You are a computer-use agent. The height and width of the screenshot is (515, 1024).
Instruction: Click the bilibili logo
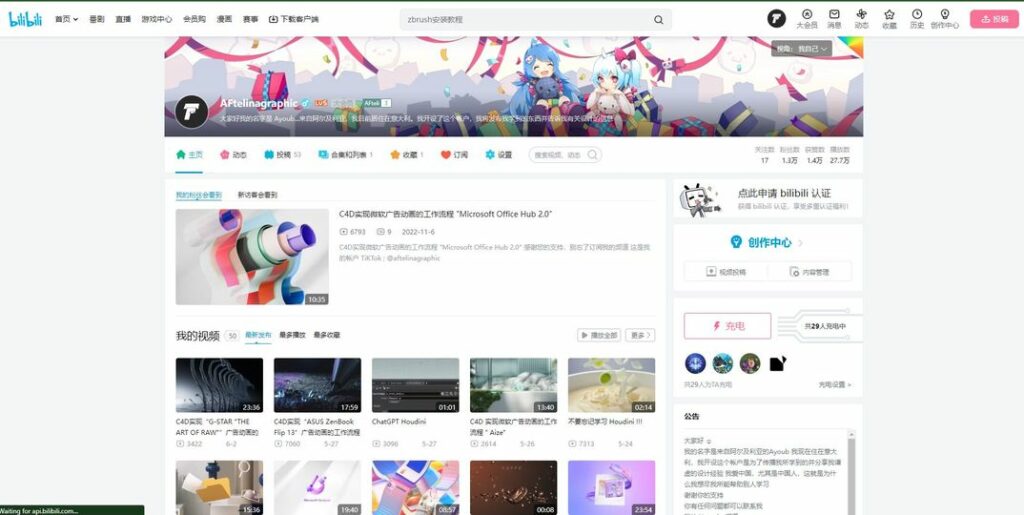25,19
